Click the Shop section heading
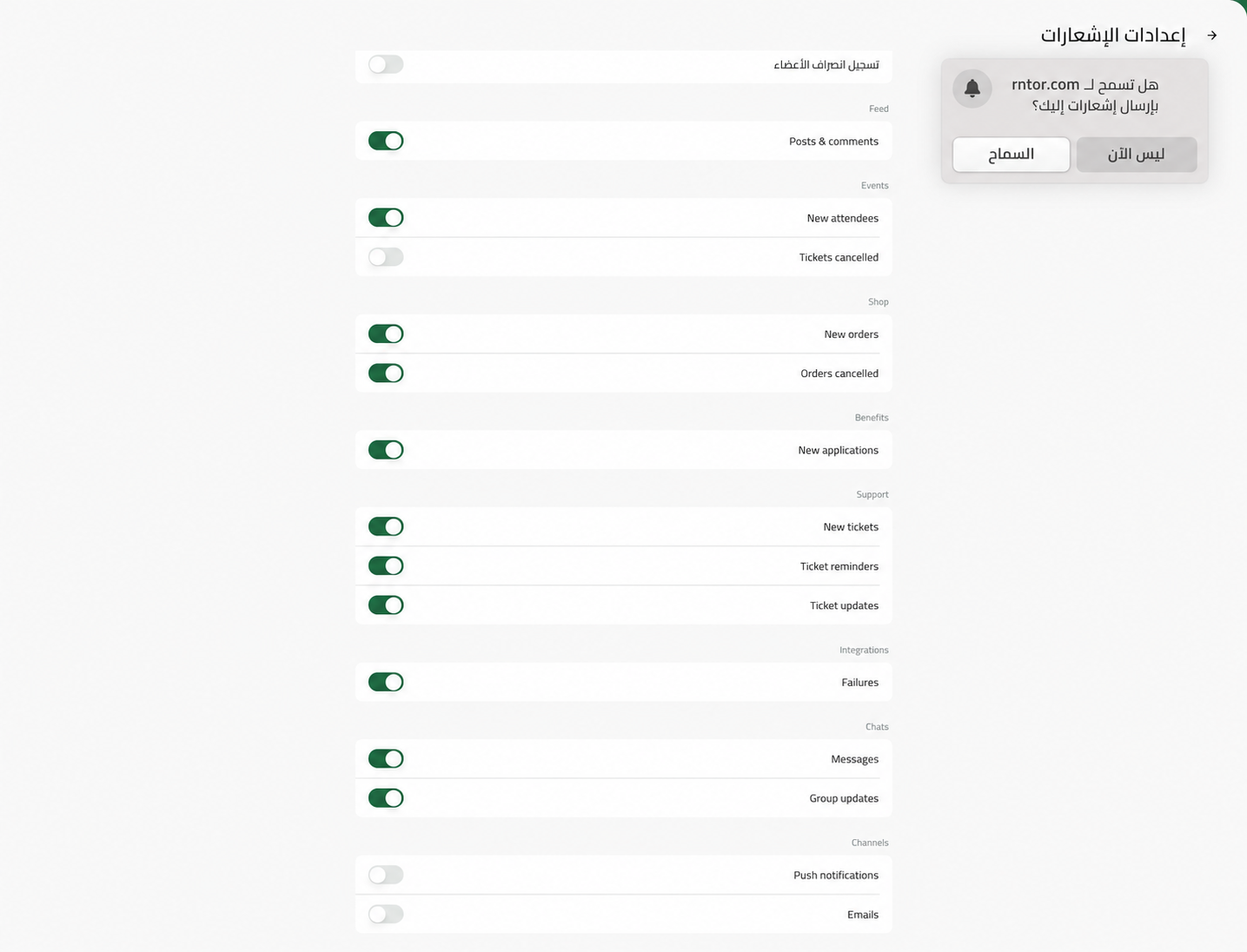 click(x=878, y=302)
